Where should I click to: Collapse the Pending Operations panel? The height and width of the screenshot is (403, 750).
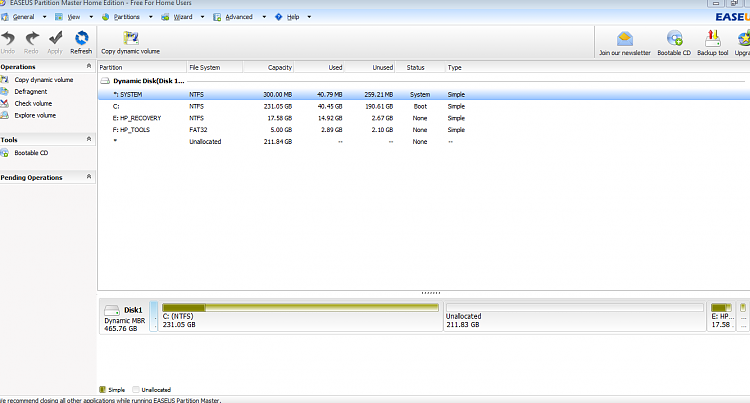[88, 177]
